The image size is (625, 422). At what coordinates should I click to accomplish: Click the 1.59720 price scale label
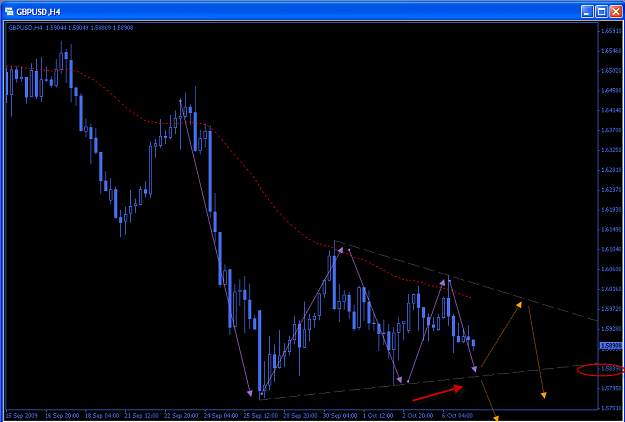point(613,309)
